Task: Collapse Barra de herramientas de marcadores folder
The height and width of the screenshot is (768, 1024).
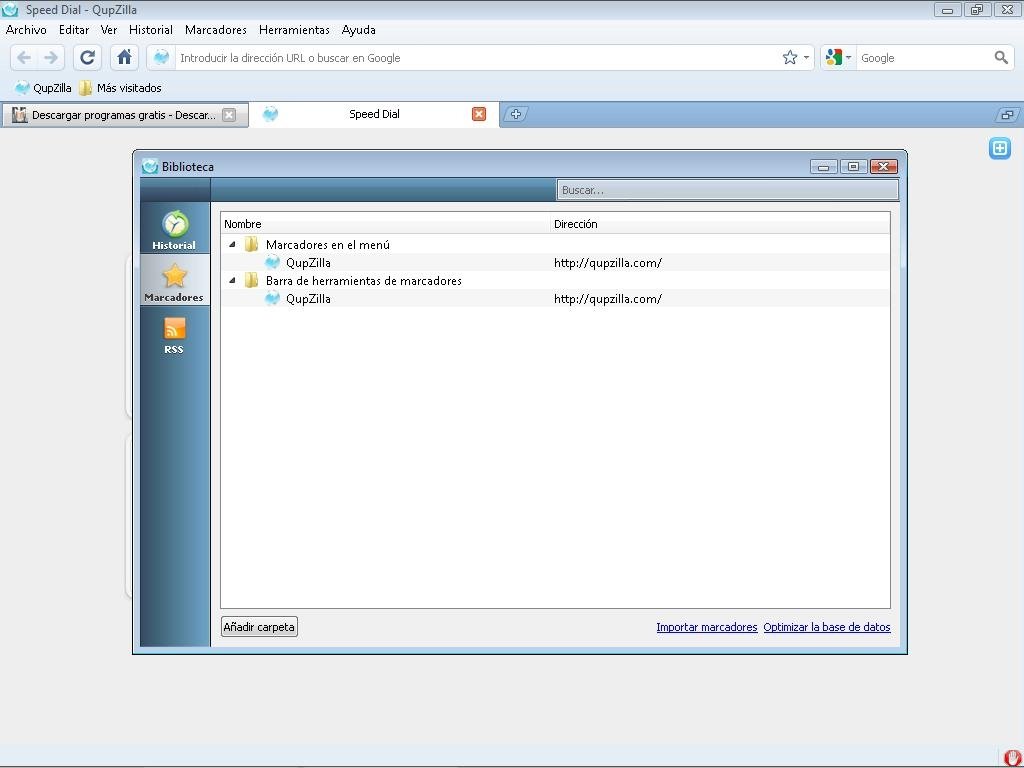Action: point(232,280)
